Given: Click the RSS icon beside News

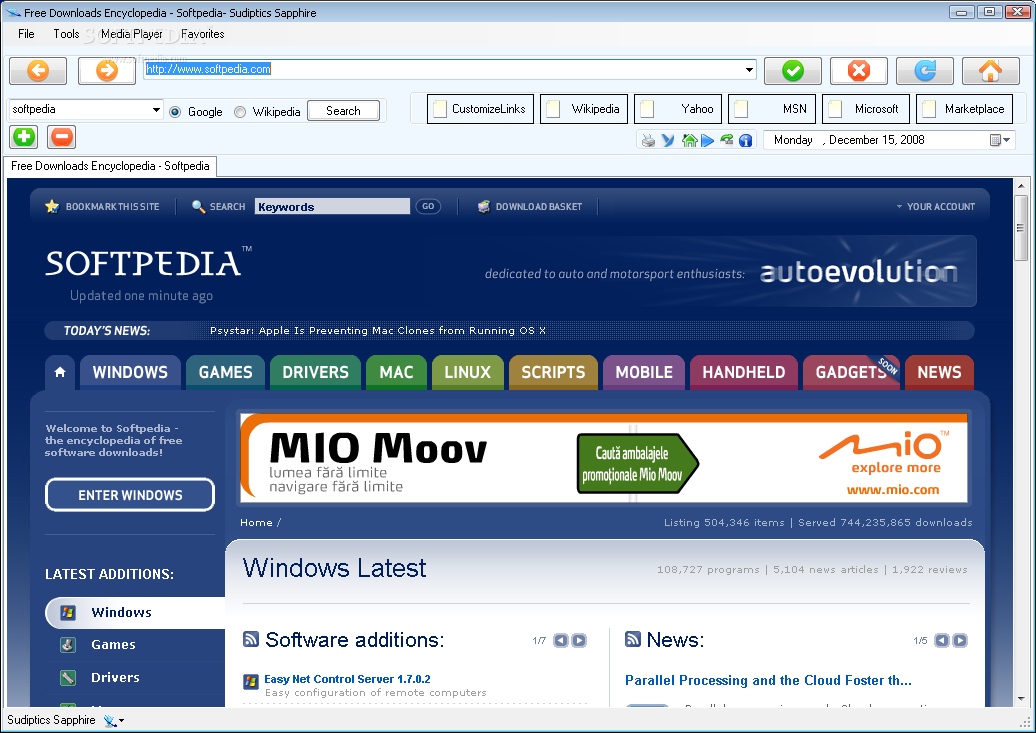Looking at the screenshot, I should (632, 639).
